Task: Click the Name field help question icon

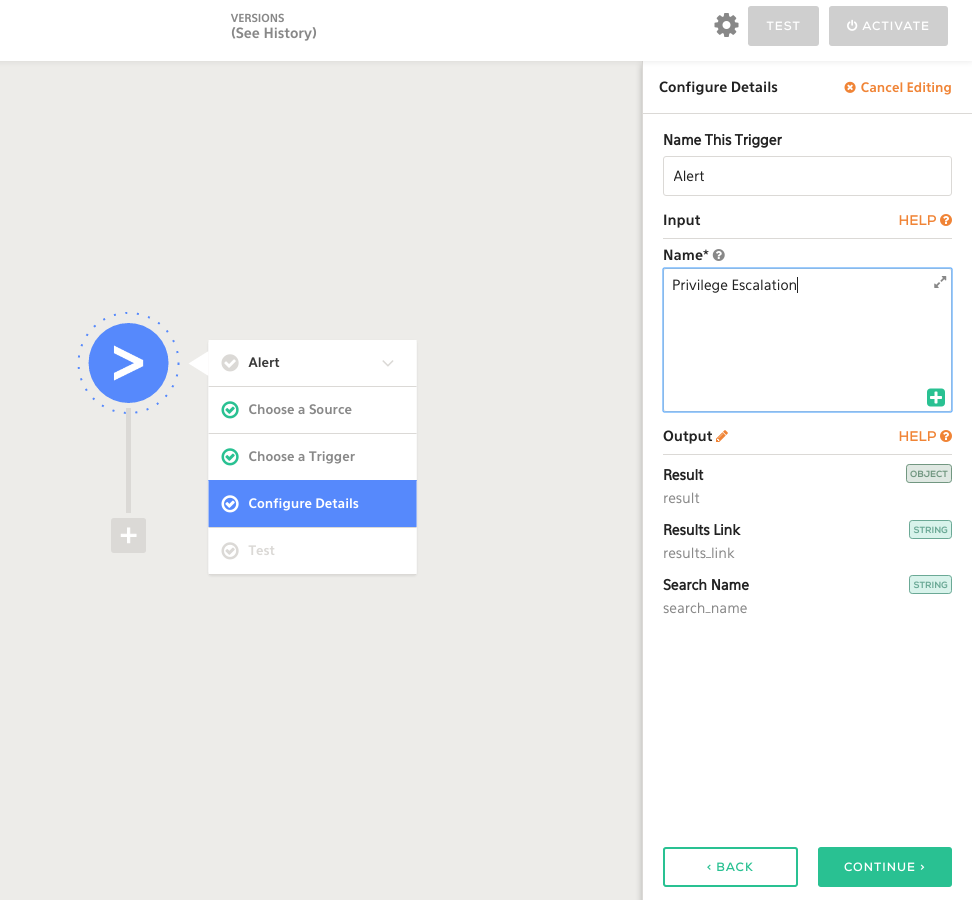Action: point(719,256)
